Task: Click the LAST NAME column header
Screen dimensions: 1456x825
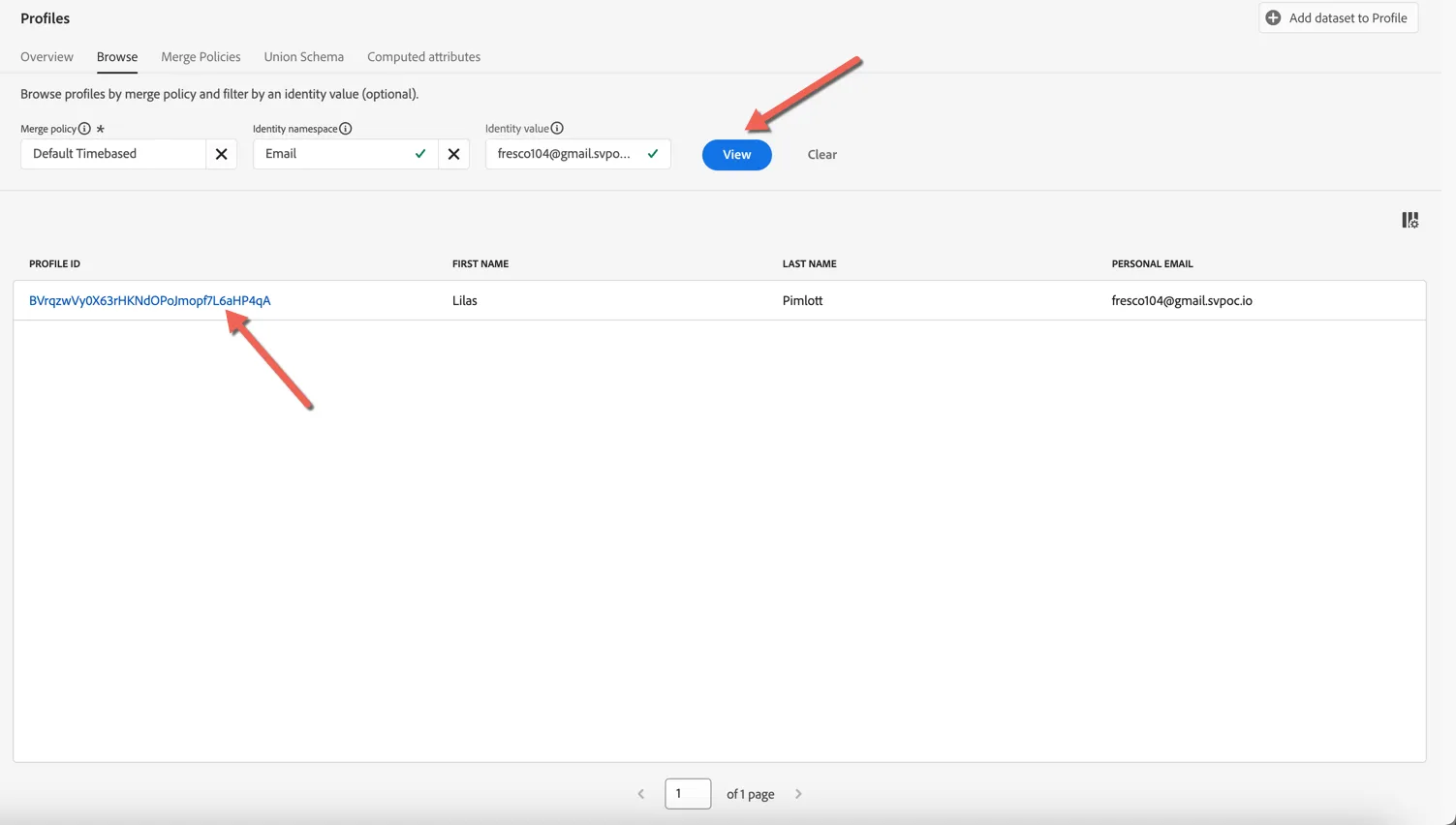Action: tap(810, 263)
